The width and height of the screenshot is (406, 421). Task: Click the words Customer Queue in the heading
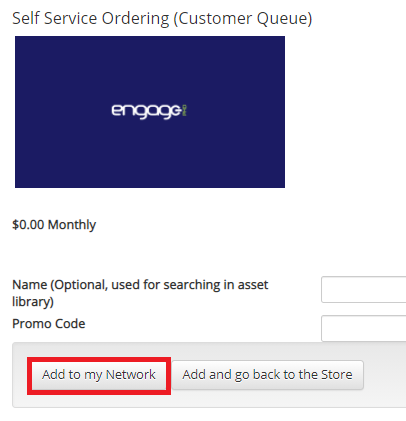pyautogui.click(x=243, y=18)
